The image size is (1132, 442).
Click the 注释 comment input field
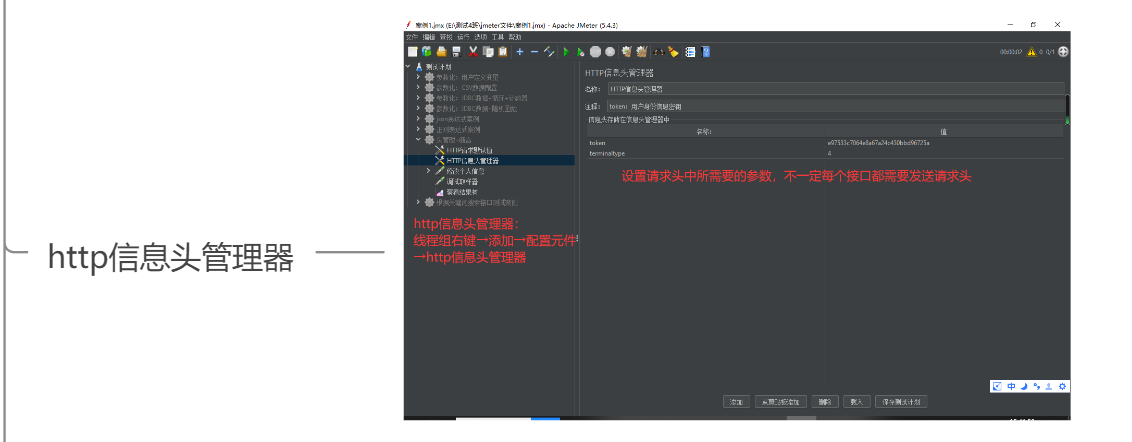[x=835, y=107]
